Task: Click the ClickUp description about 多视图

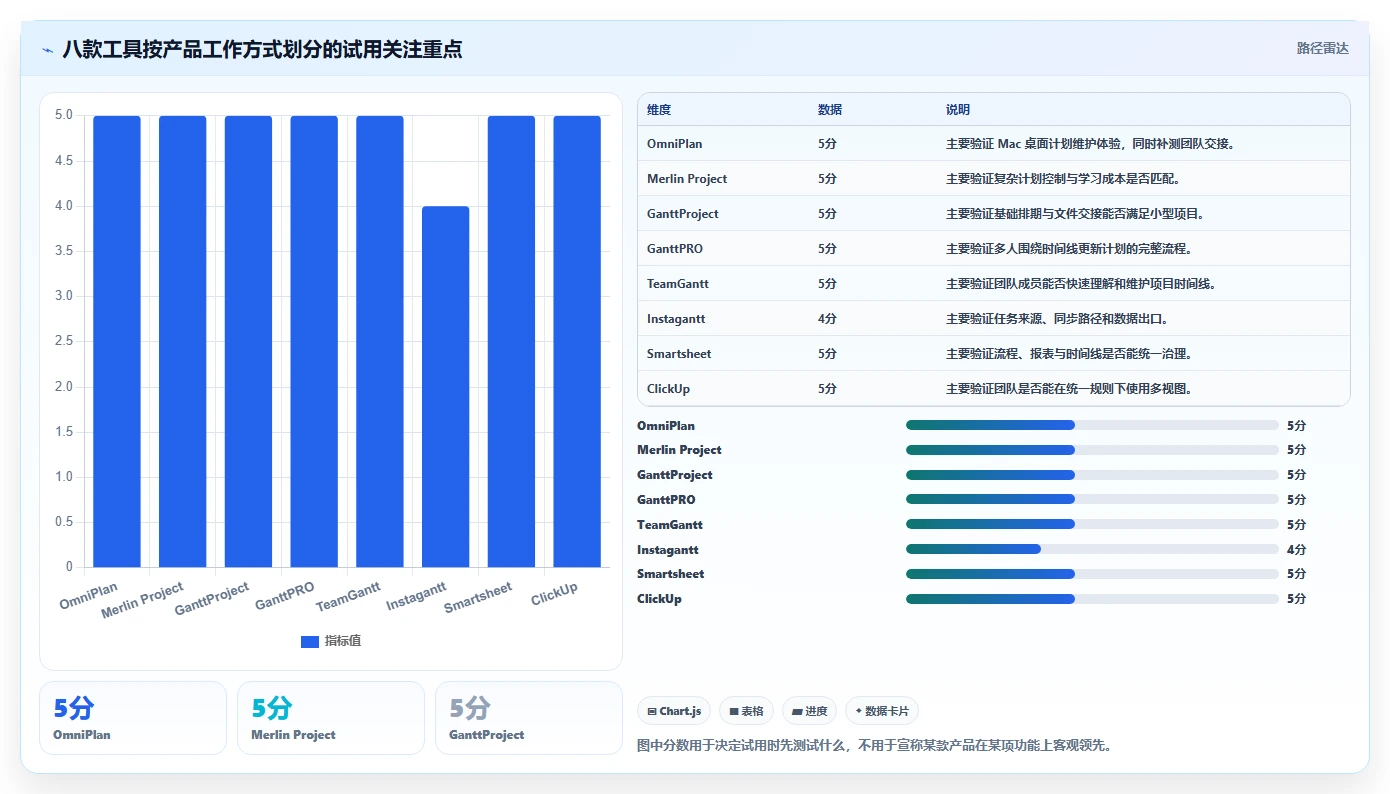Action: pos(1069,389)
